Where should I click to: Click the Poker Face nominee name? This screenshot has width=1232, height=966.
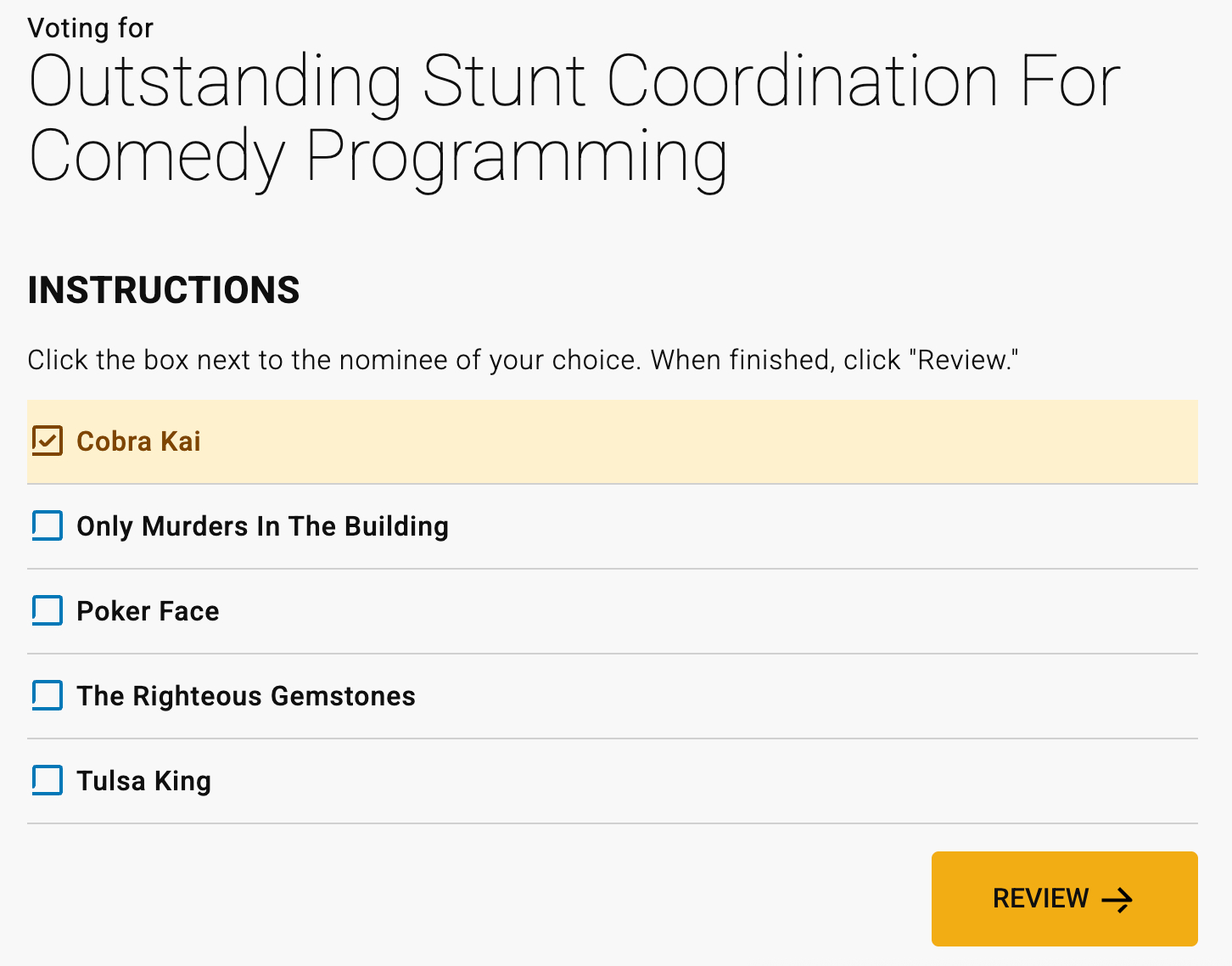148,611
